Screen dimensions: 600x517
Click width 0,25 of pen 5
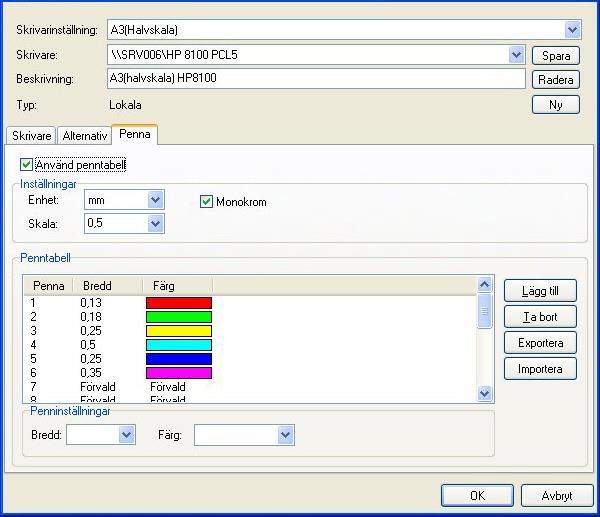(x=91, y=359)
